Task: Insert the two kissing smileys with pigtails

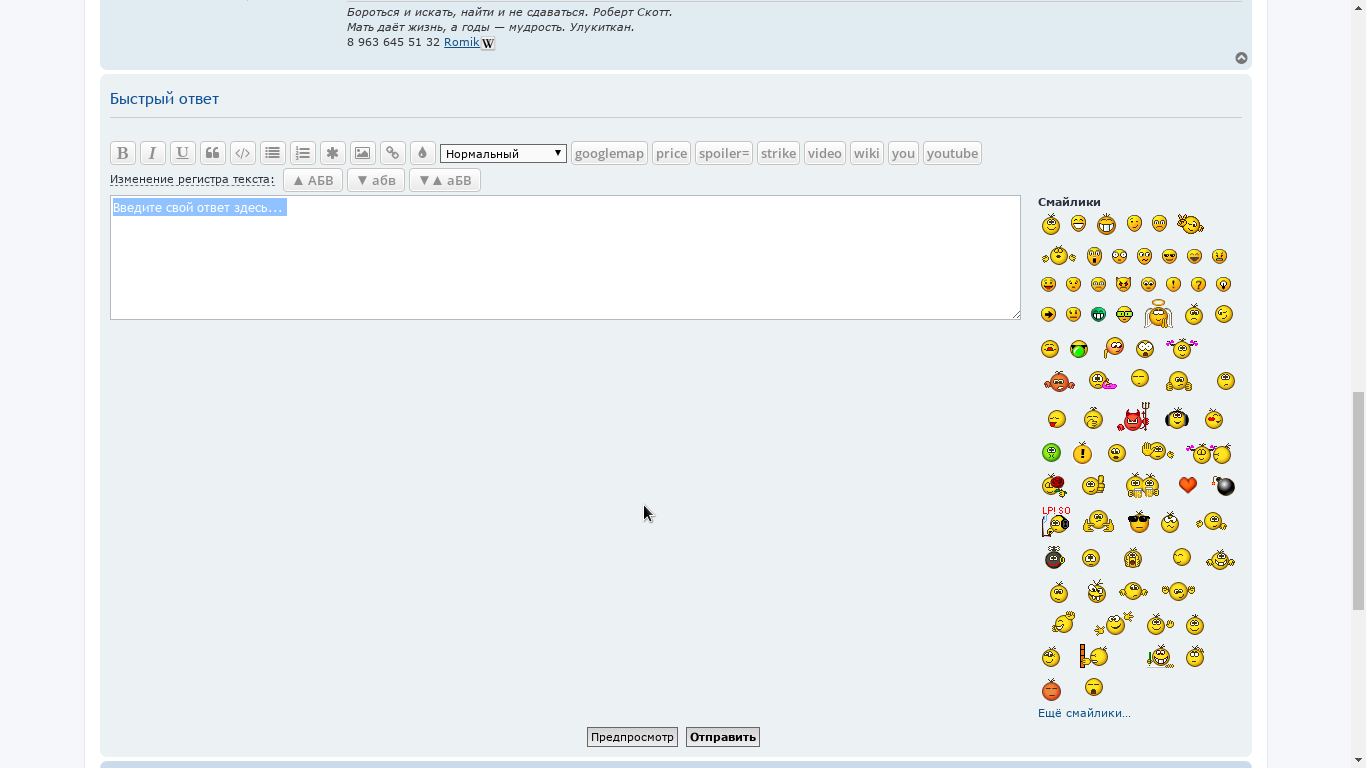Action: tap(1208, 453)
